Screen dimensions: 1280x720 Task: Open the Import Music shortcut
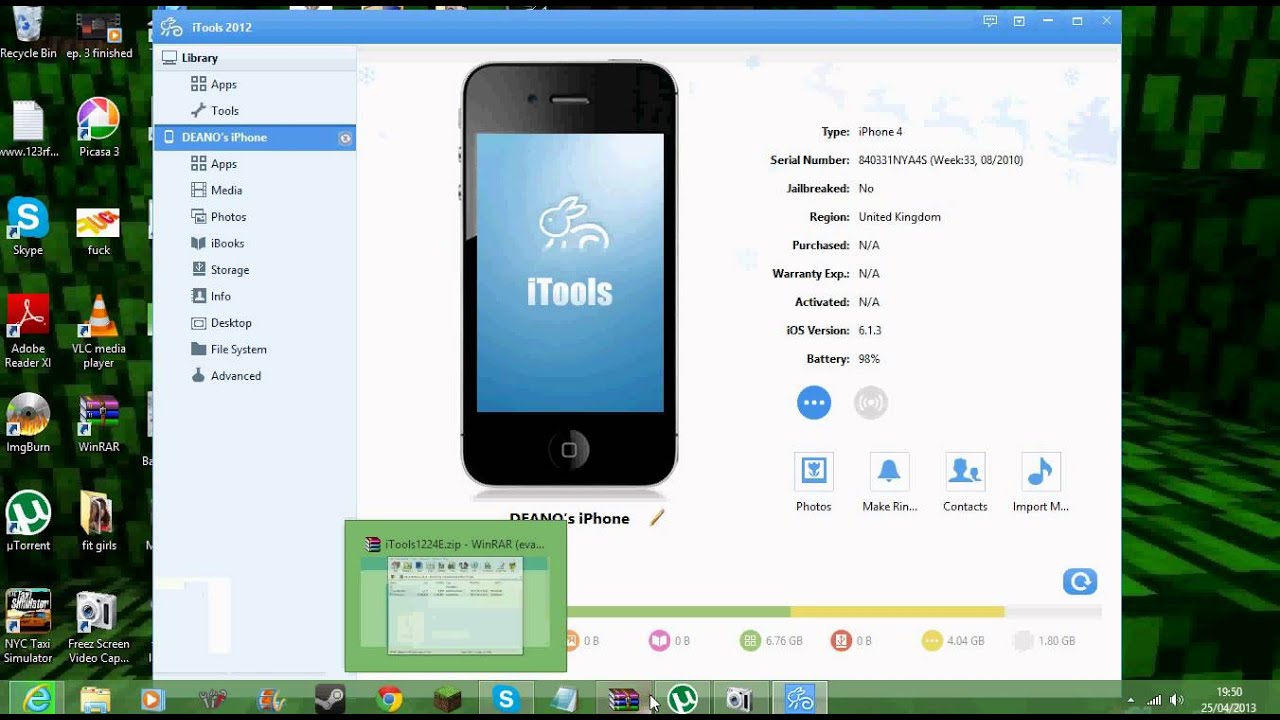(x=1041, y=471)
